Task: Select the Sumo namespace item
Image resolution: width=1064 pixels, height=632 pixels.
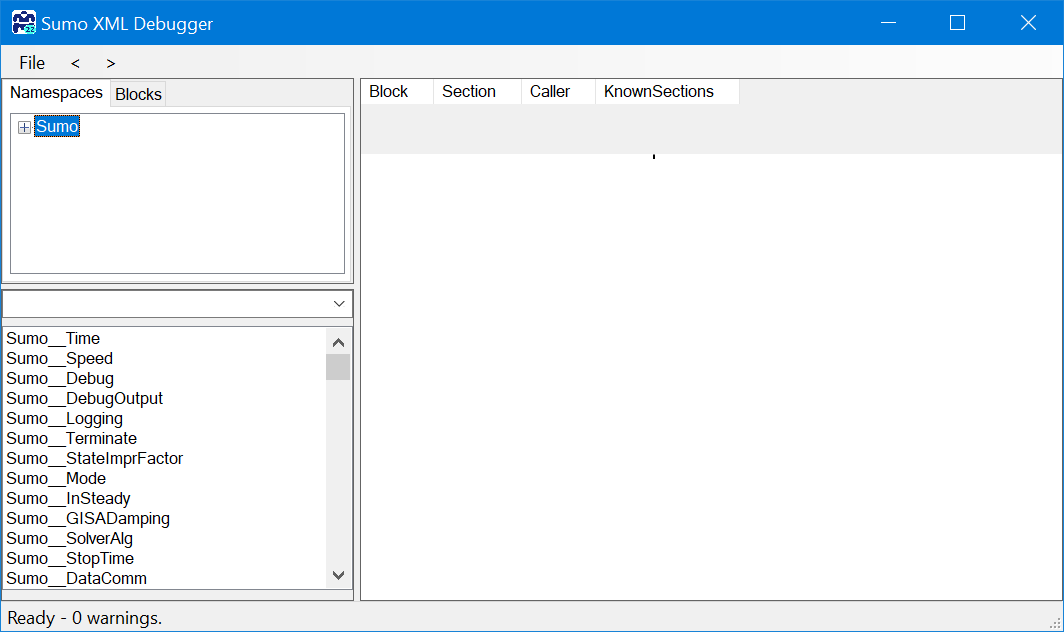Action: pos(57,127)
